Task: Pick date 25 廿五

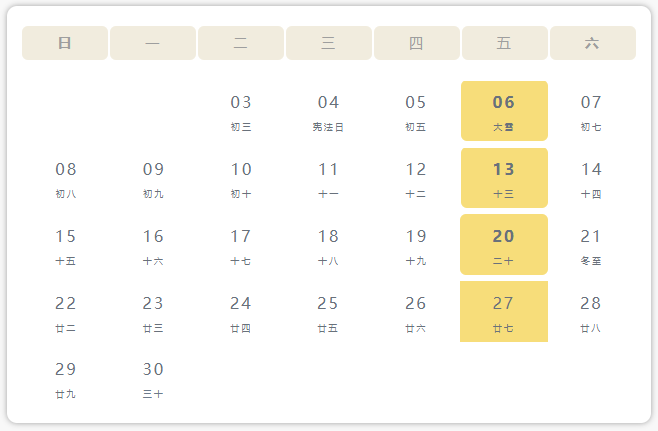Action: pos(328,311)
